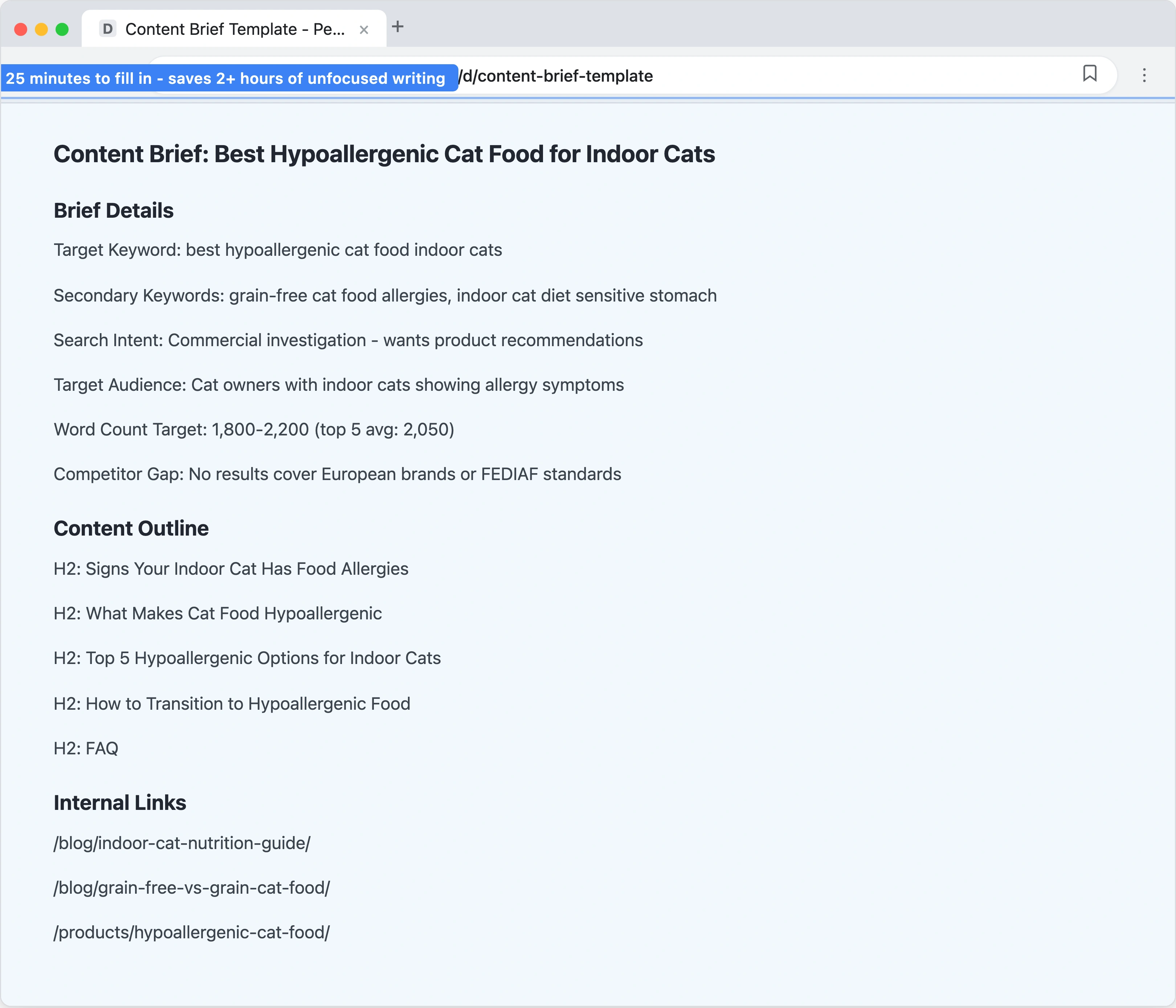Select the Content Brief page title heading

(384, 153)
